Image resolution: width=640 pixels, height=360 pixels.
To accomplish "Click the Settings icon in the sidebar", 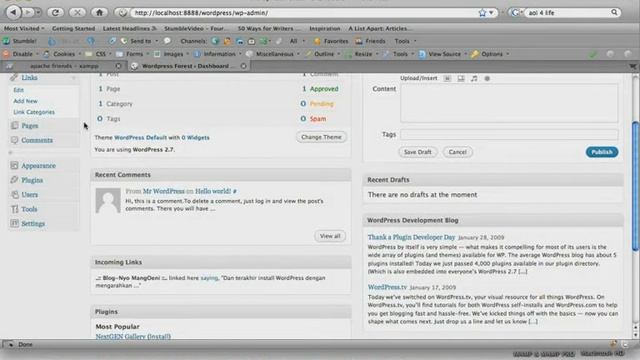I will point(15,224).
